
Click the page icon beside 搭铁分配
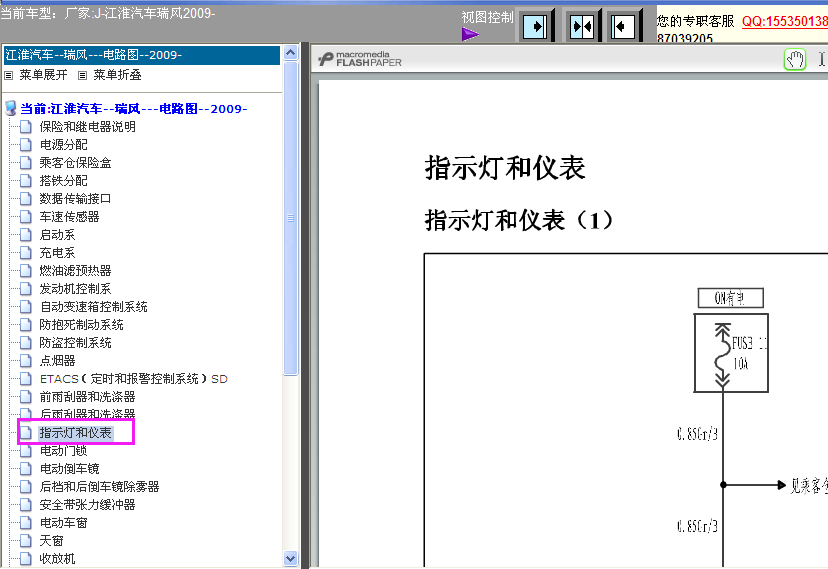pyautogui.click(x=25, y=181)
